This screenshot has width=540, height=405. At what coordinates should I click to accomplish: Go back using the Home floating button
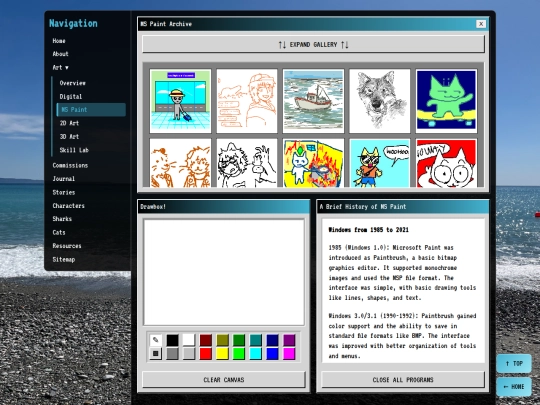(x=514, y=386)
